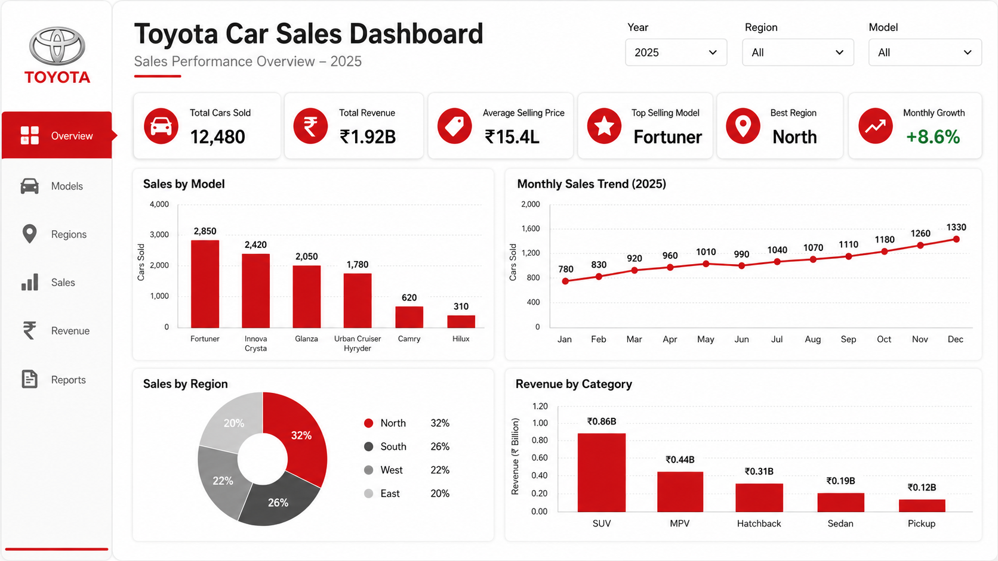Go to the Overview menu item
This screenshot has height=561, width=998.
click(x=57, y=135)
